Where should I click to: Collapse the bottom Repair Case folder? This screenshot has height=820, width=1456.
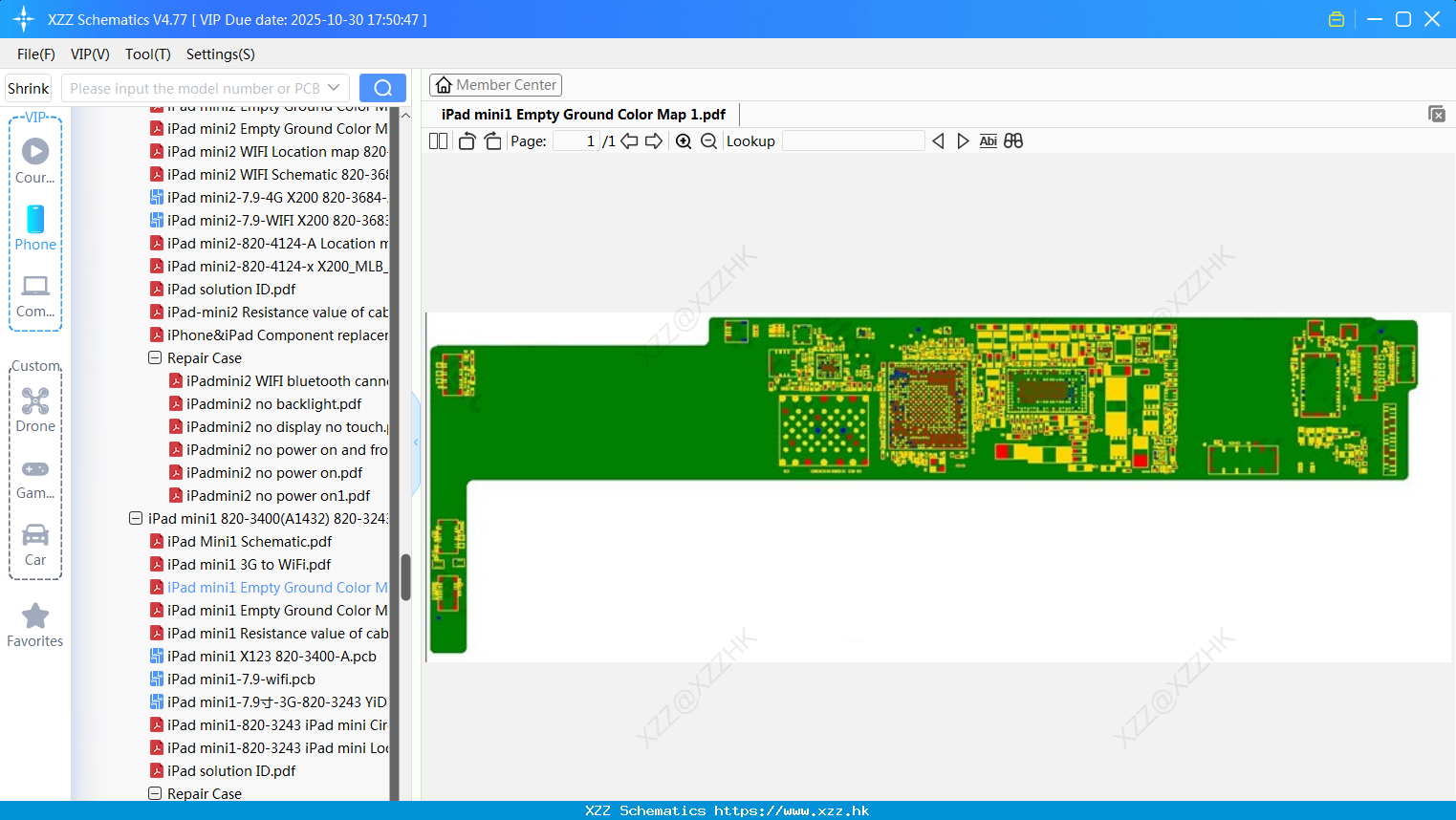click(x=155, y=794)
